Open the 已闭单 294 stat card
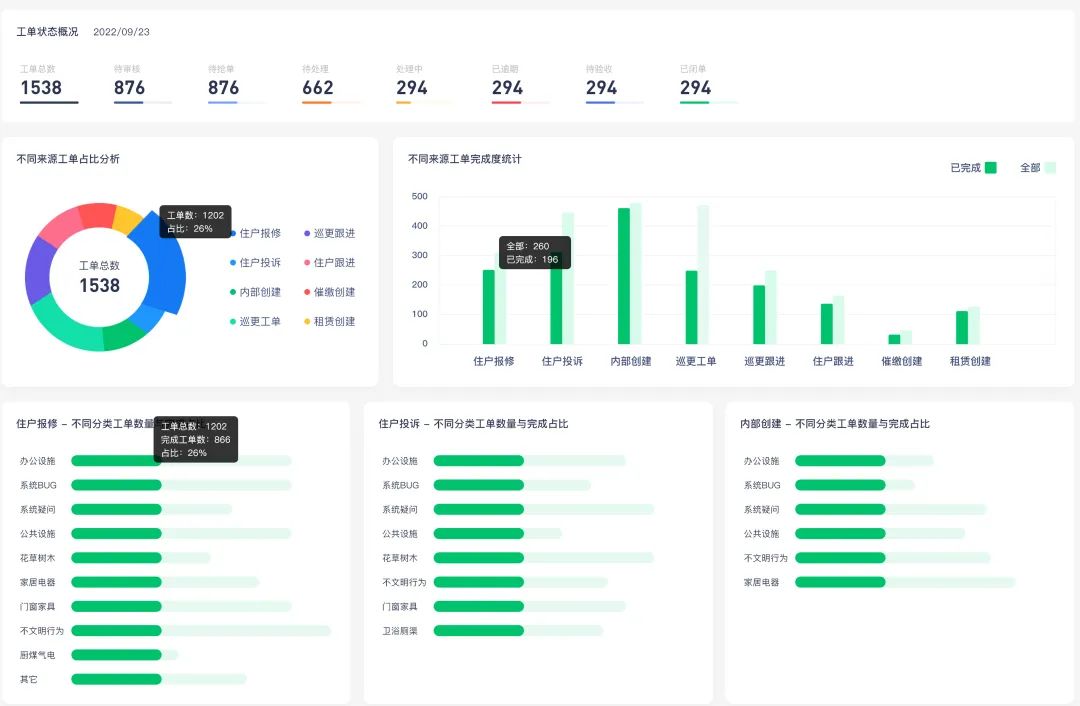Screen dimensions: 1080x706 pyautogui.click(x=708, y=83)
